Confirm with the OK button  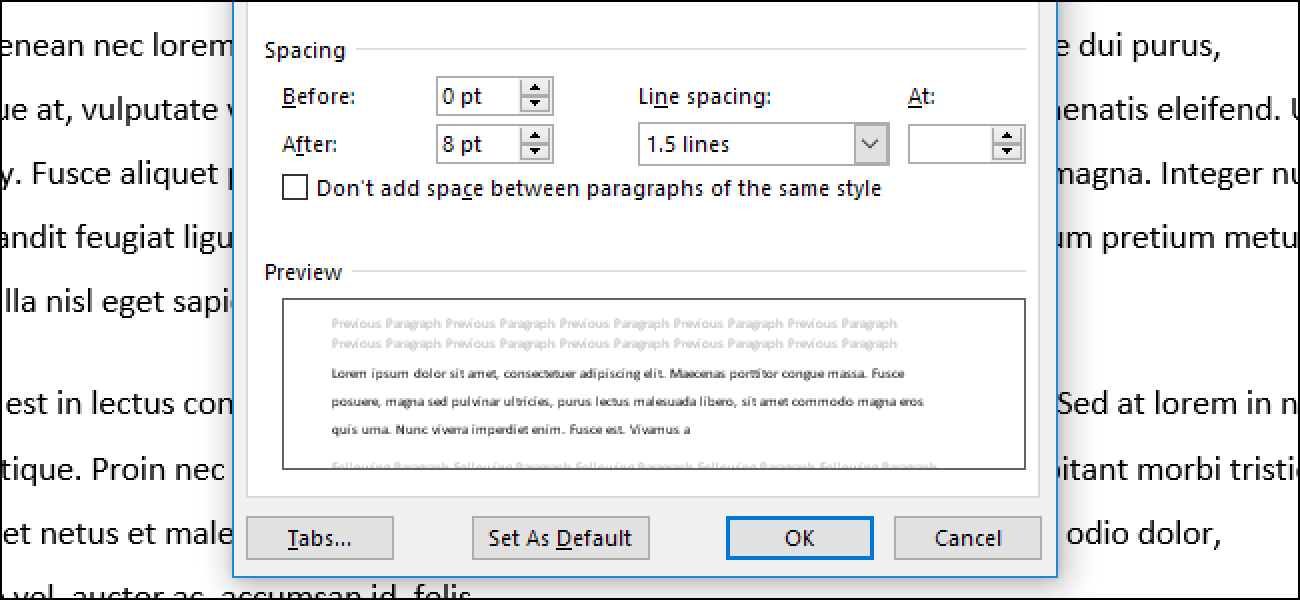800,538
